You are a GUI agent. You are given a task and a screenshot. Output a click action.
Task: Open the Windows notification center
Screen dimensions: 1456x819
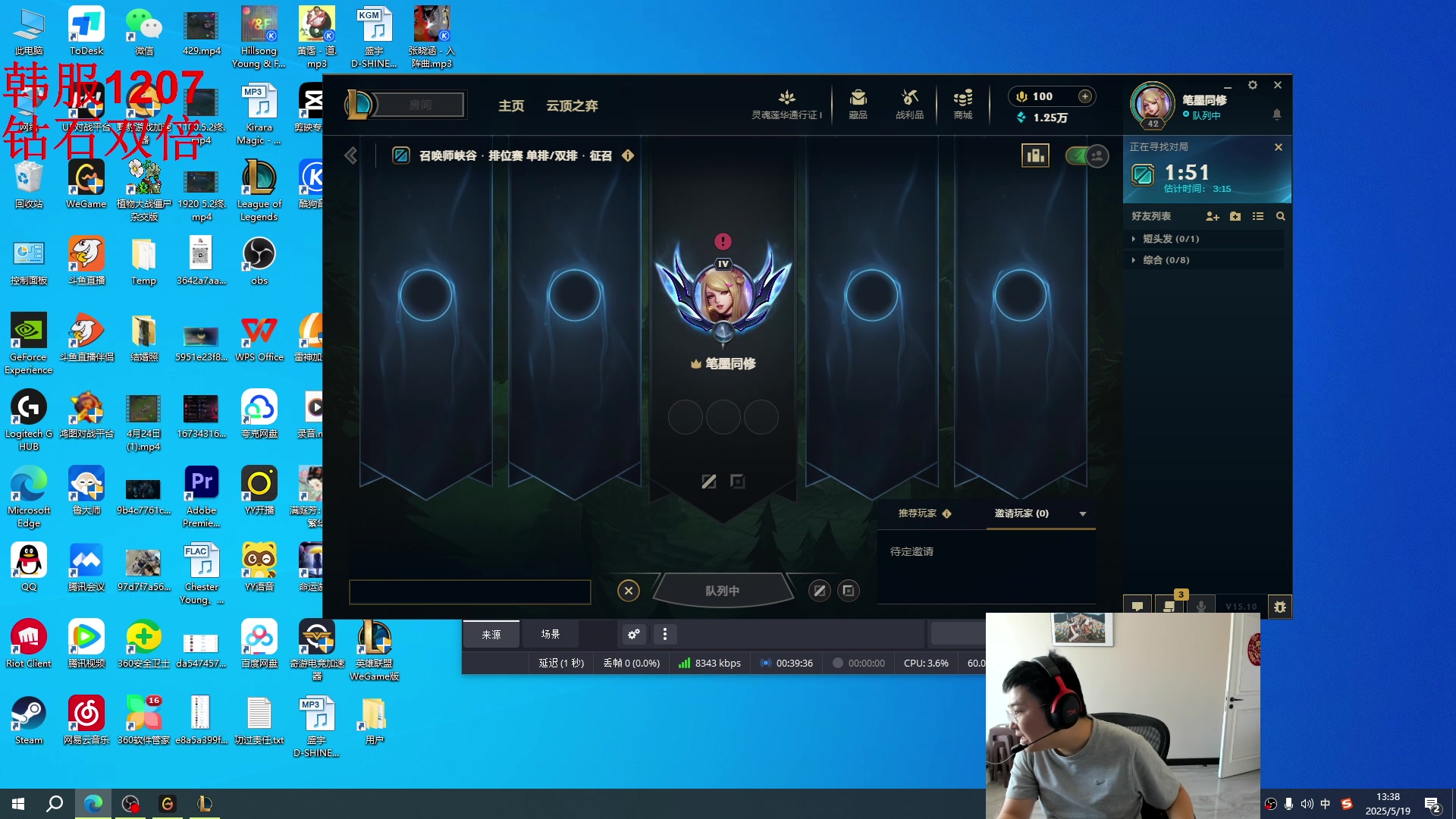point(1432,805)
